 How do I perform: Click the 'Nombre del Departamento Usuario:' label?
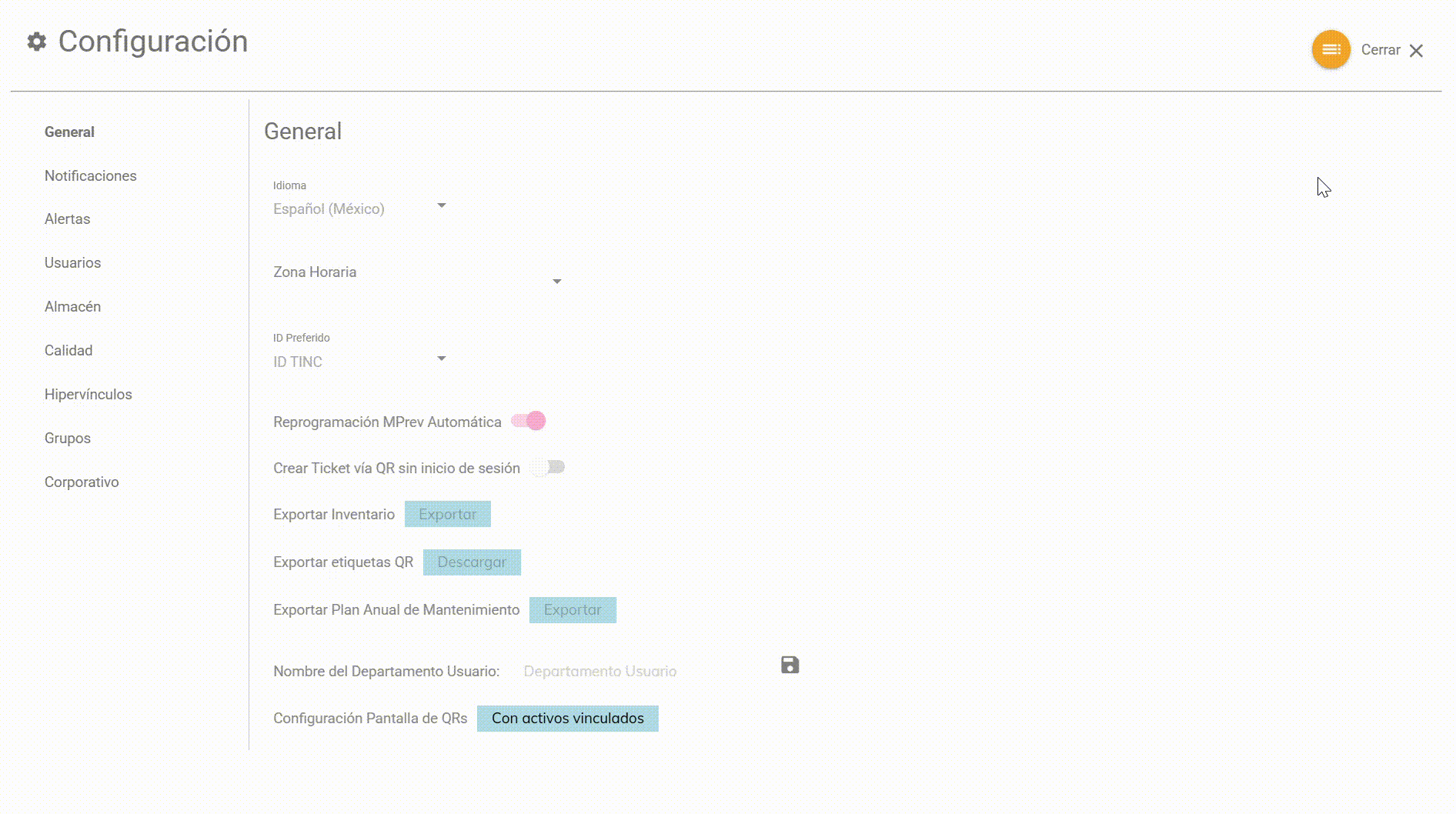pos(386,672)
